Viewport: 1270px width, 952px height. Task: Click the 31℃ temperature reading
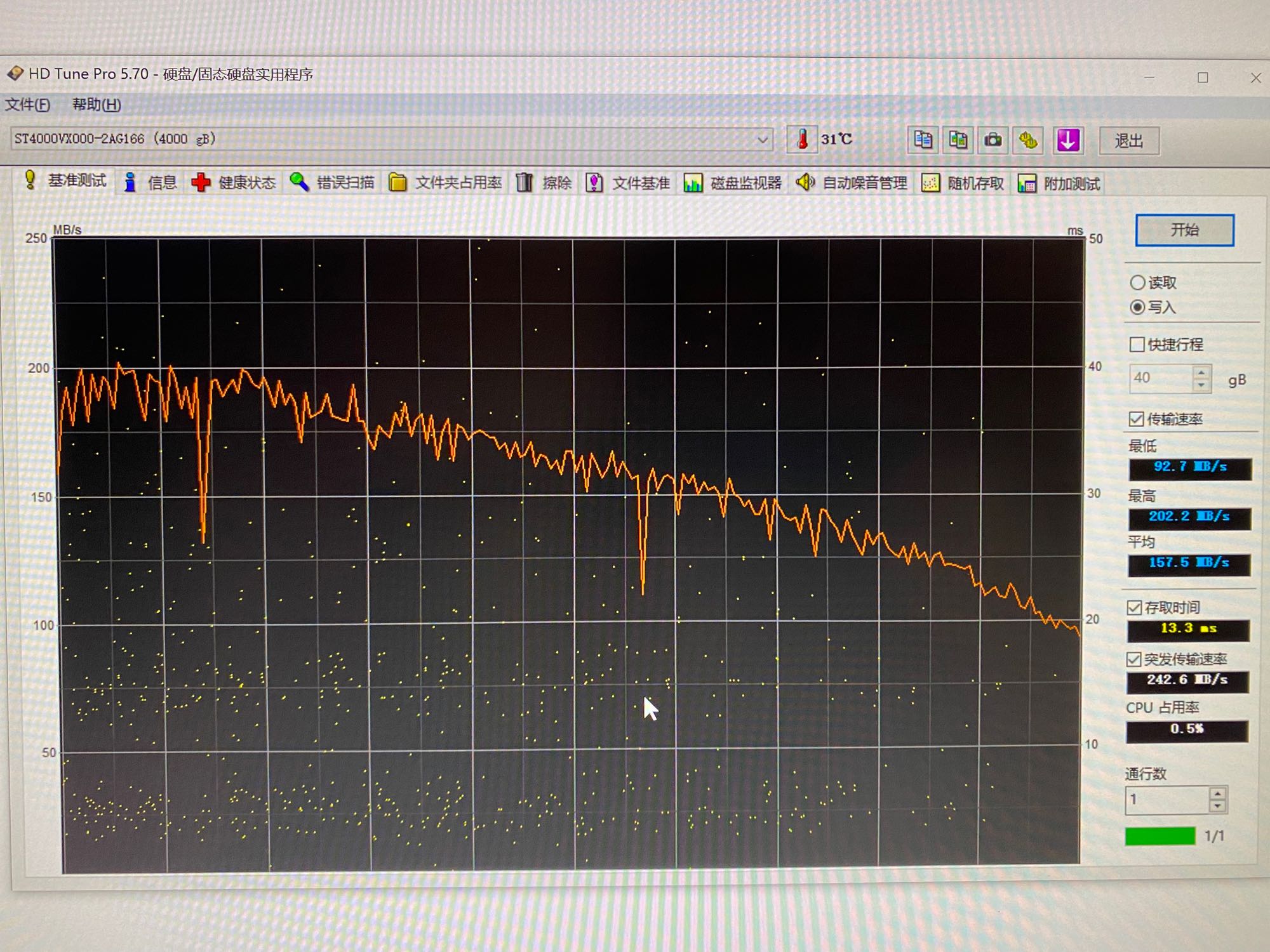point(836,139)
